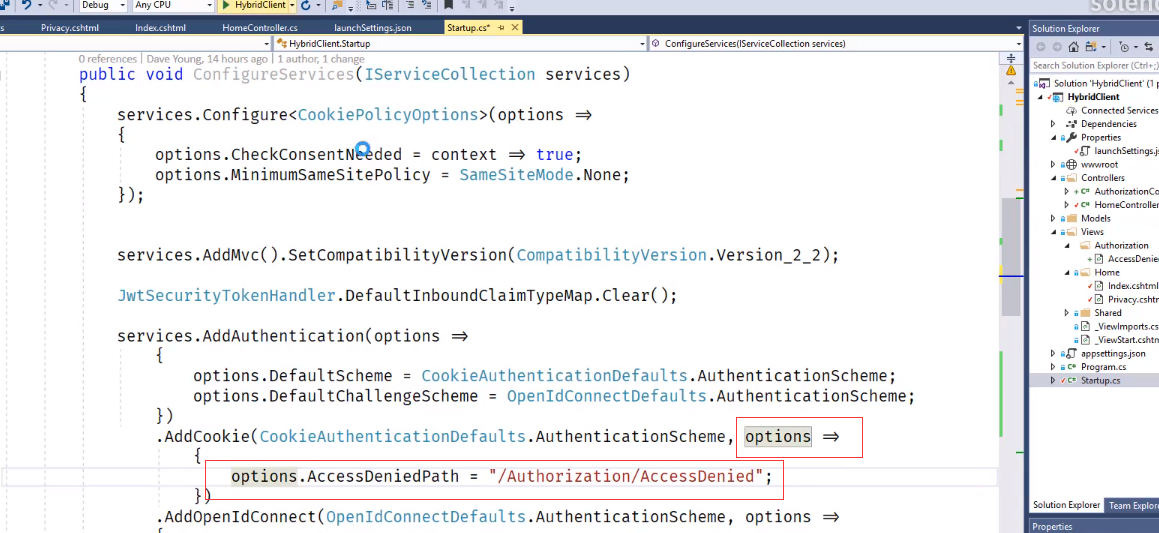Click the Sync with Active Document icon
Image resolution: width=1159 pixels, height=533 pixels.
coord(1147,47)
